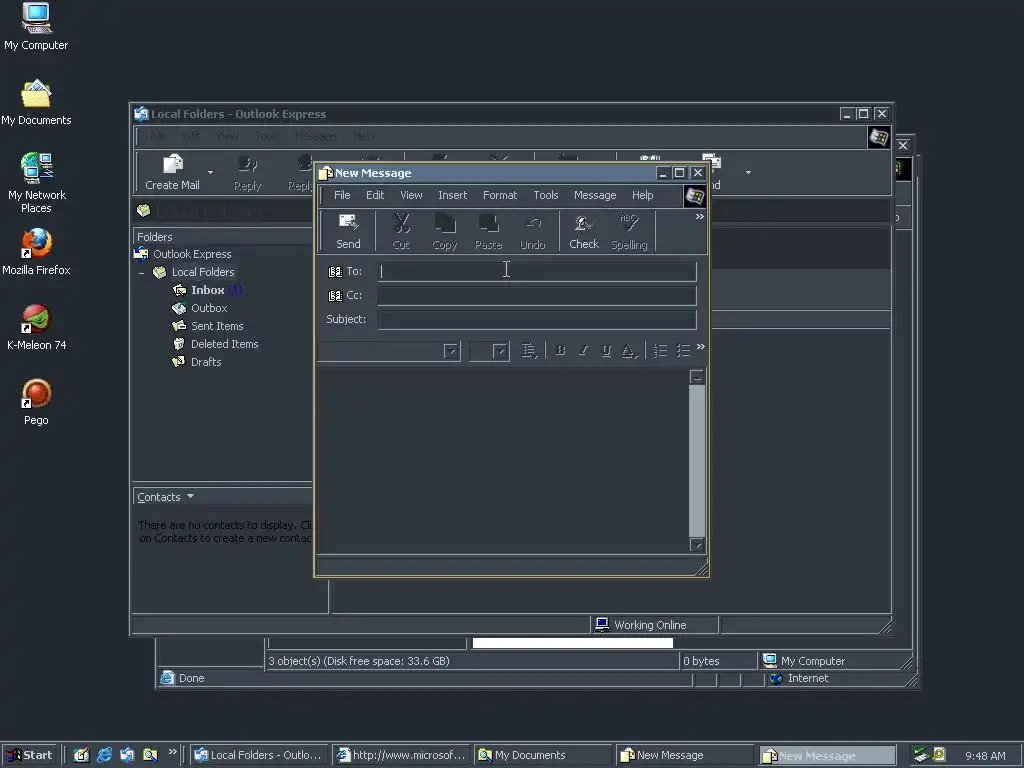The width and height of the screenshot is (1024, 768).
Task: Click the taskbar clock showing 9:48 AM
Action: 985,756
